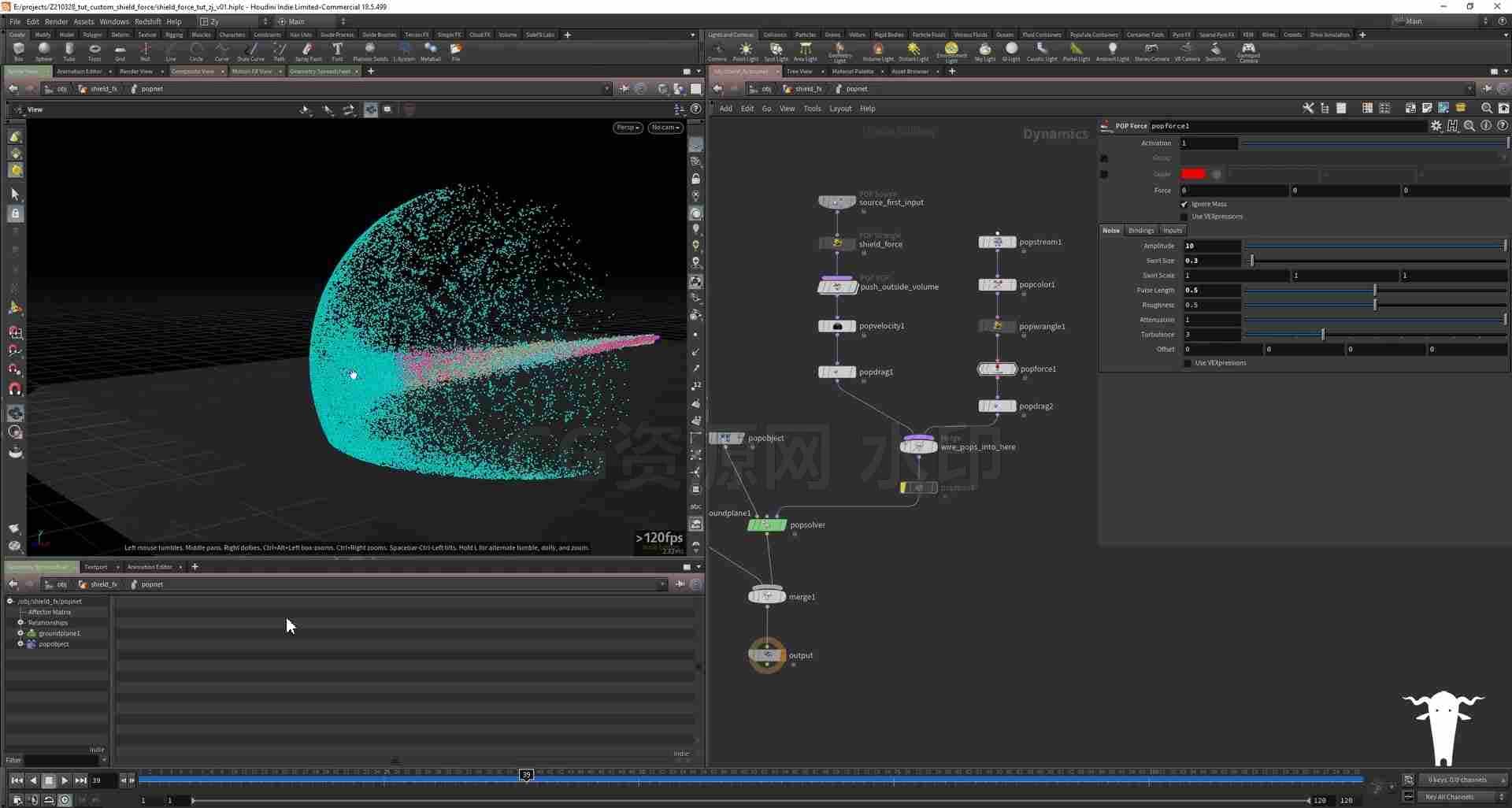Add an Environment Light from shelf
Screen dimensions: 1512x808
[x=951, y=52]
